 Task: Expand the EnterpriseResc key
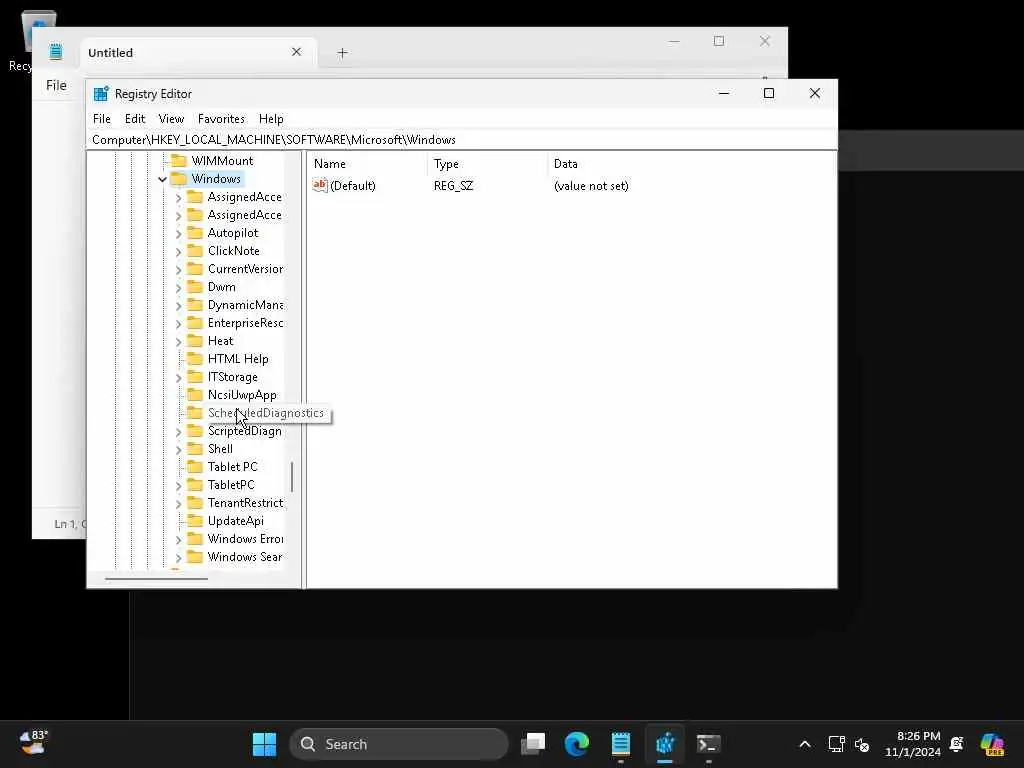178,323
